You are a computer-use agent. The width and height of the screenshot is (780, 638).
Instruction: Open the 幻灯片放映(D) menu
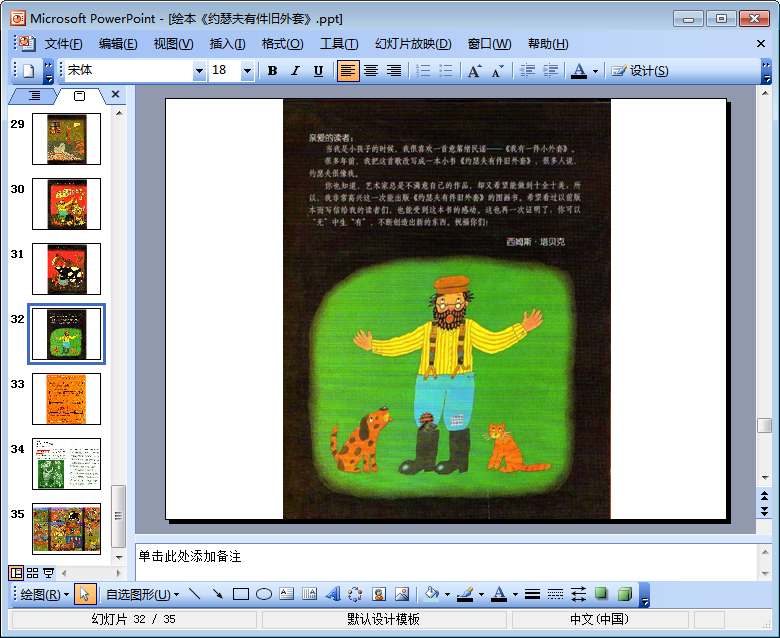(413, 44)
